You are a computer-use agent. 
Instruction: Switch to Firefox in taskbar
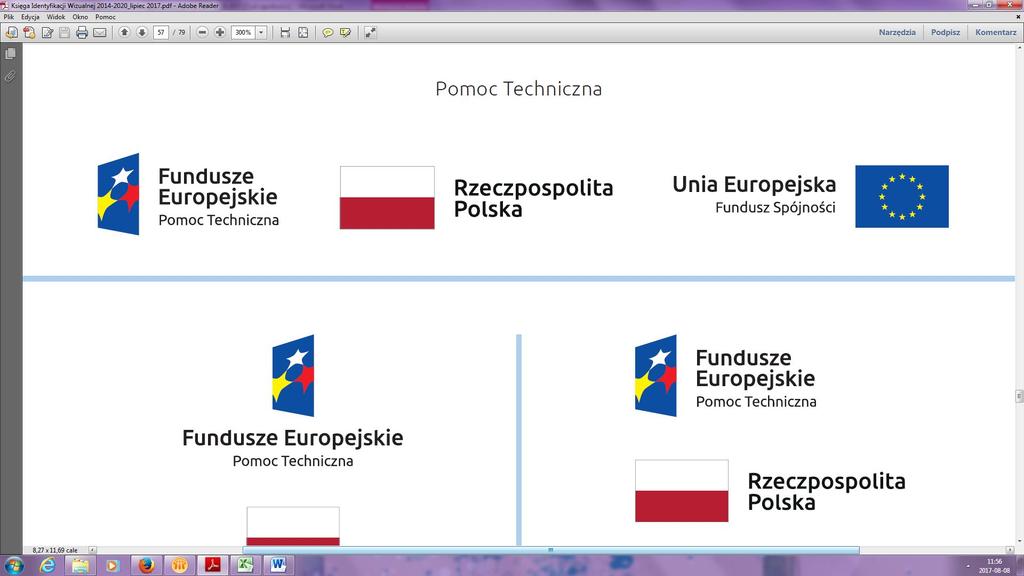click(146, 566)
